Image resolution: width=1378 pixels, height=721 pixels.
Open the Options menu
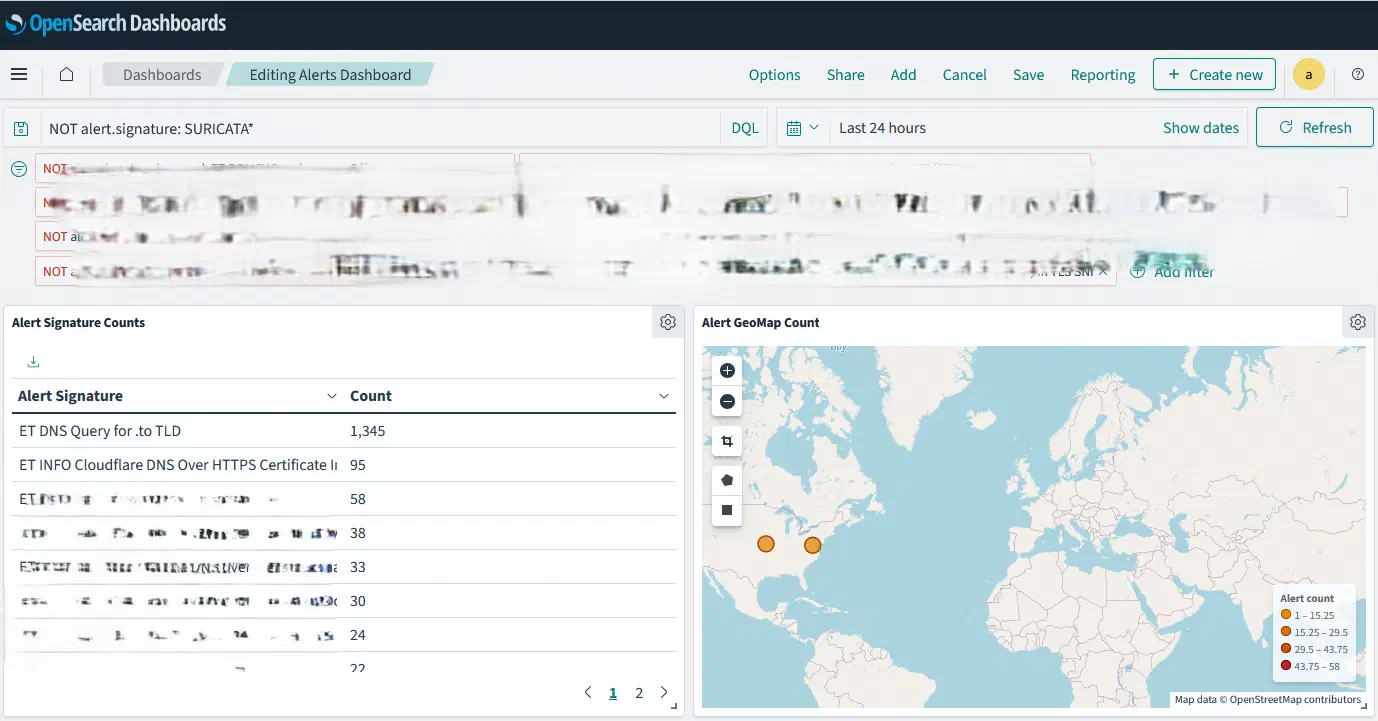(x=775, y=75)
